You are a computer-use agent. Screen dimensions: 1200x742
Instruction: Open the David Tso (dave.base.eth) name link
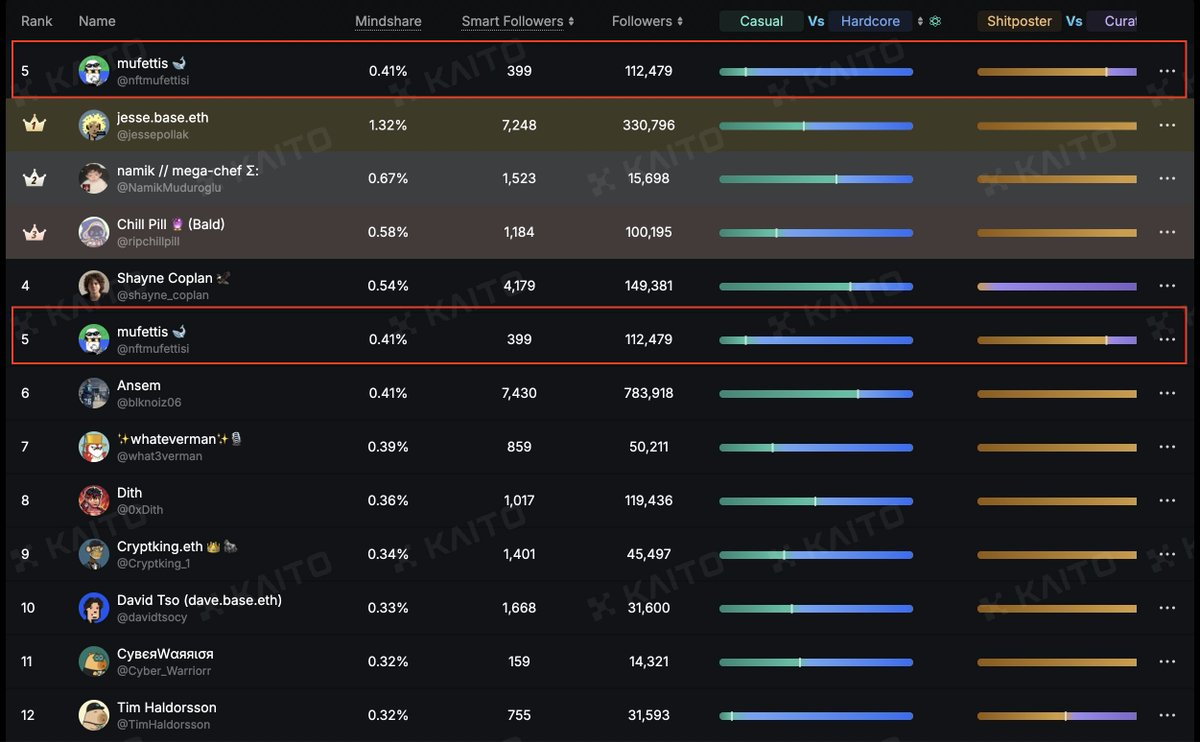point(199,600)
